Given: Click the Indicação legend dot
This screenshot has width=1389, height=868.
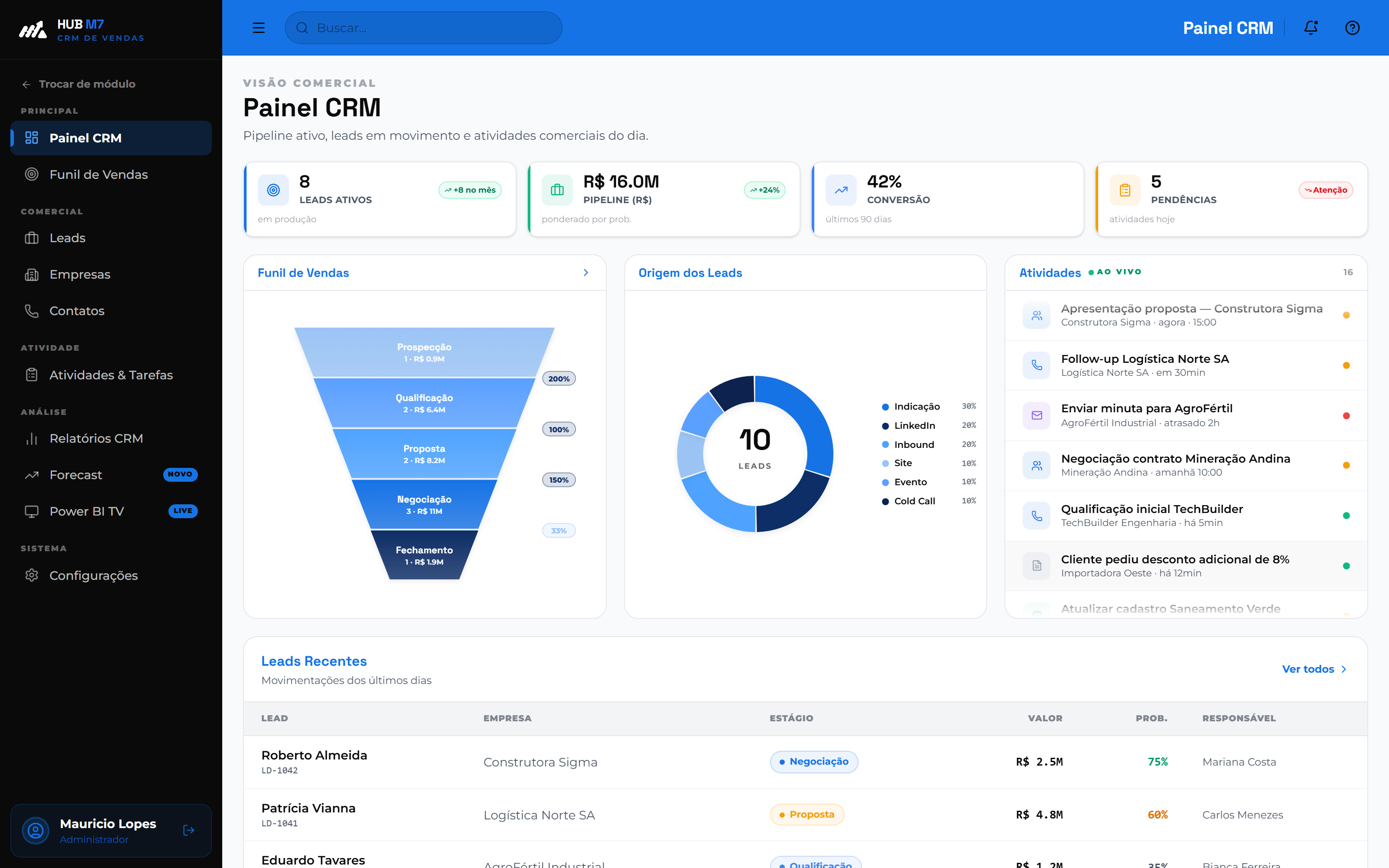Looking at the screenshot, I should pos(885,407).
